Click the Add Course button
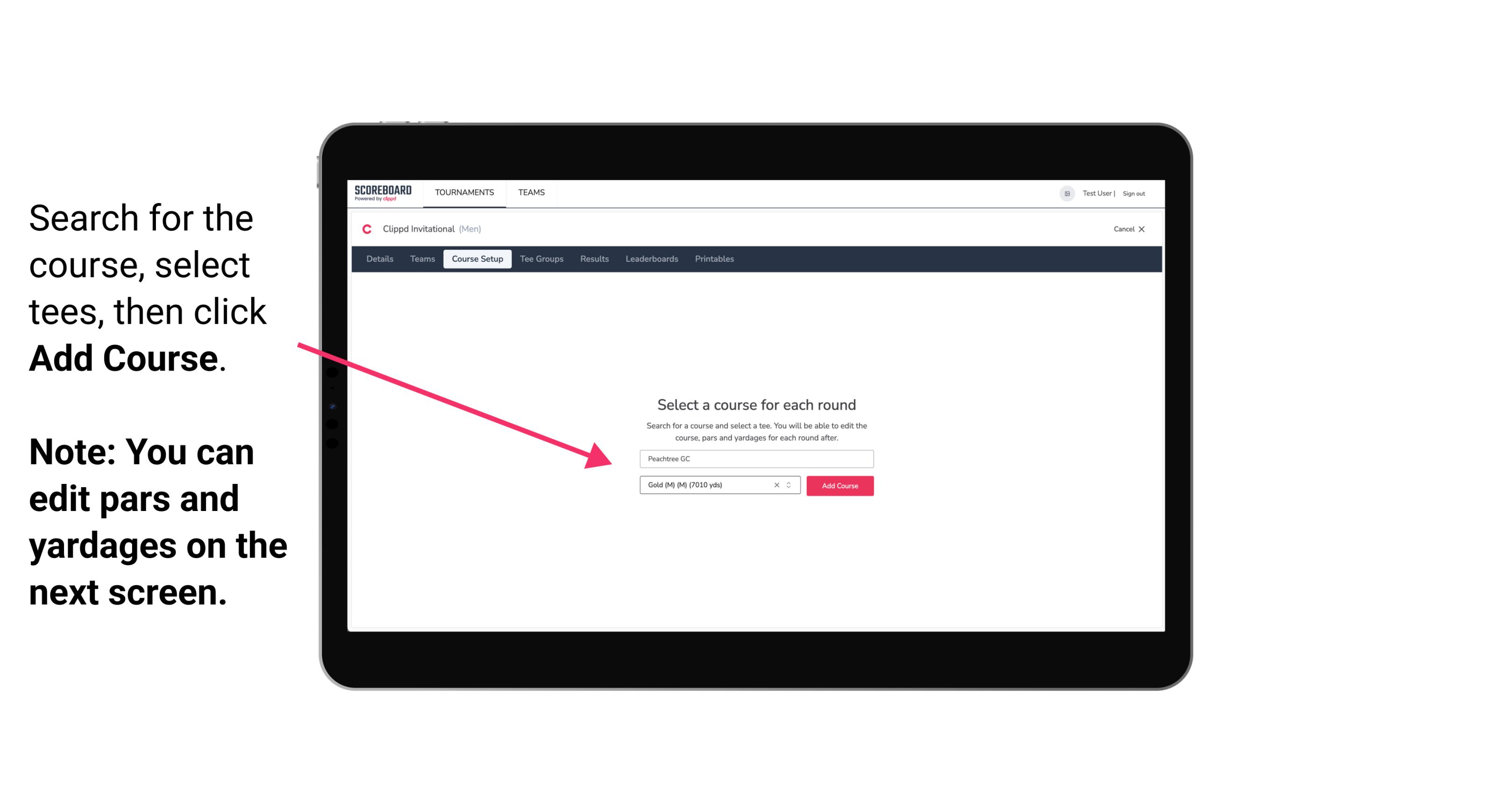The height and width of the screenshot is (812, 1510). [x=838, y=486]
